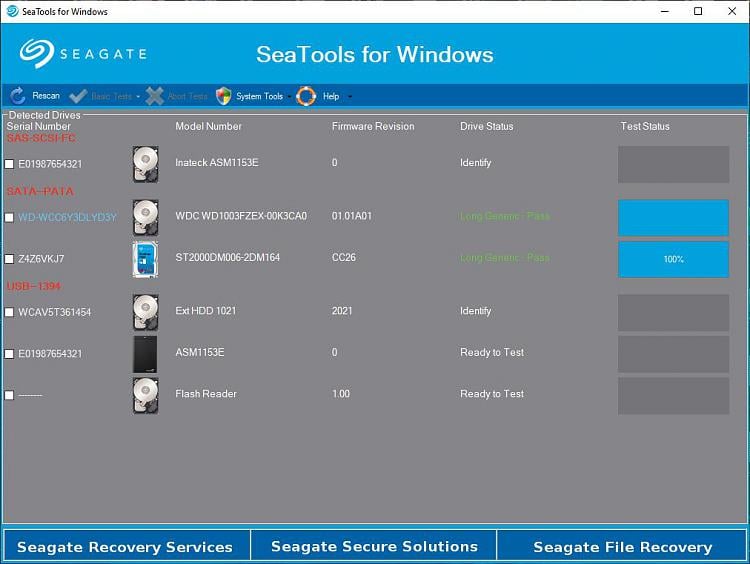
Task: Click the USB--1394 group label
Action: coord(33,286)
